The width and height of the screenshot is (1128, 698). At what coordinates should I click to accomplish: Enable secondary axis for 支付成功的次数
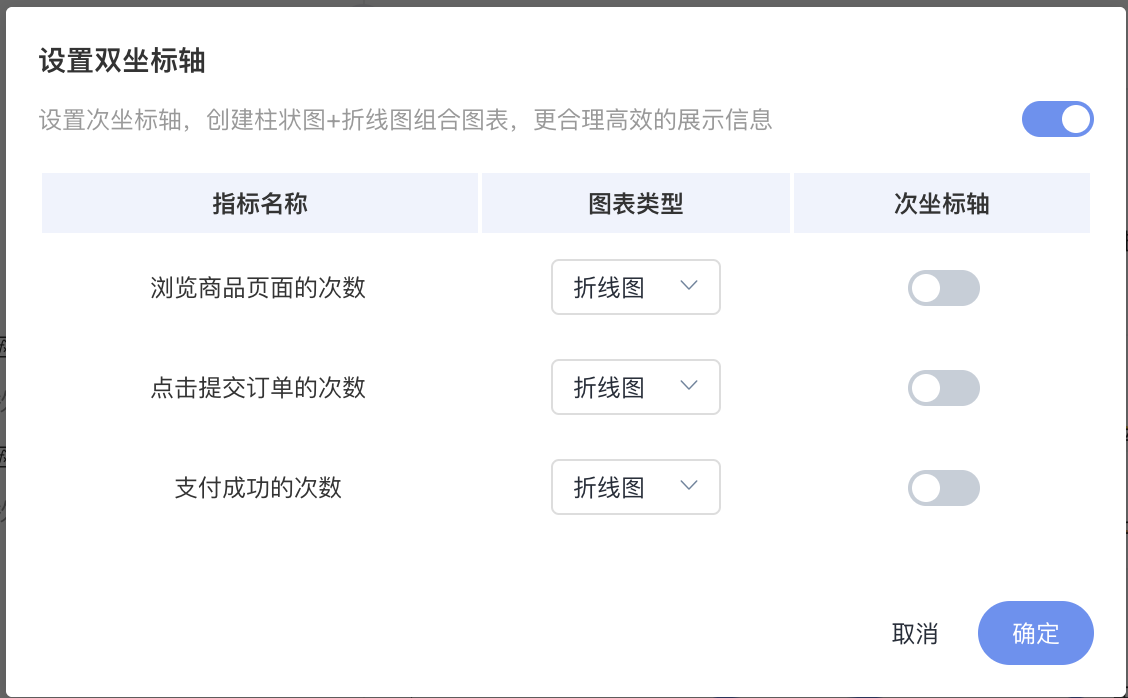[943, 488]
